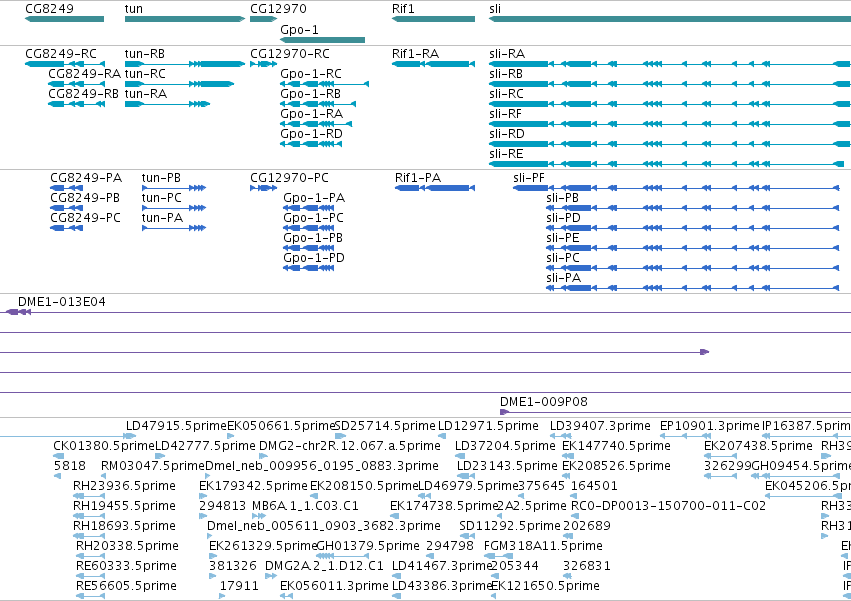This screenshot has width=851, height=601.
Task: Click the Gpo-1 gene label
Action: [299, 29]
